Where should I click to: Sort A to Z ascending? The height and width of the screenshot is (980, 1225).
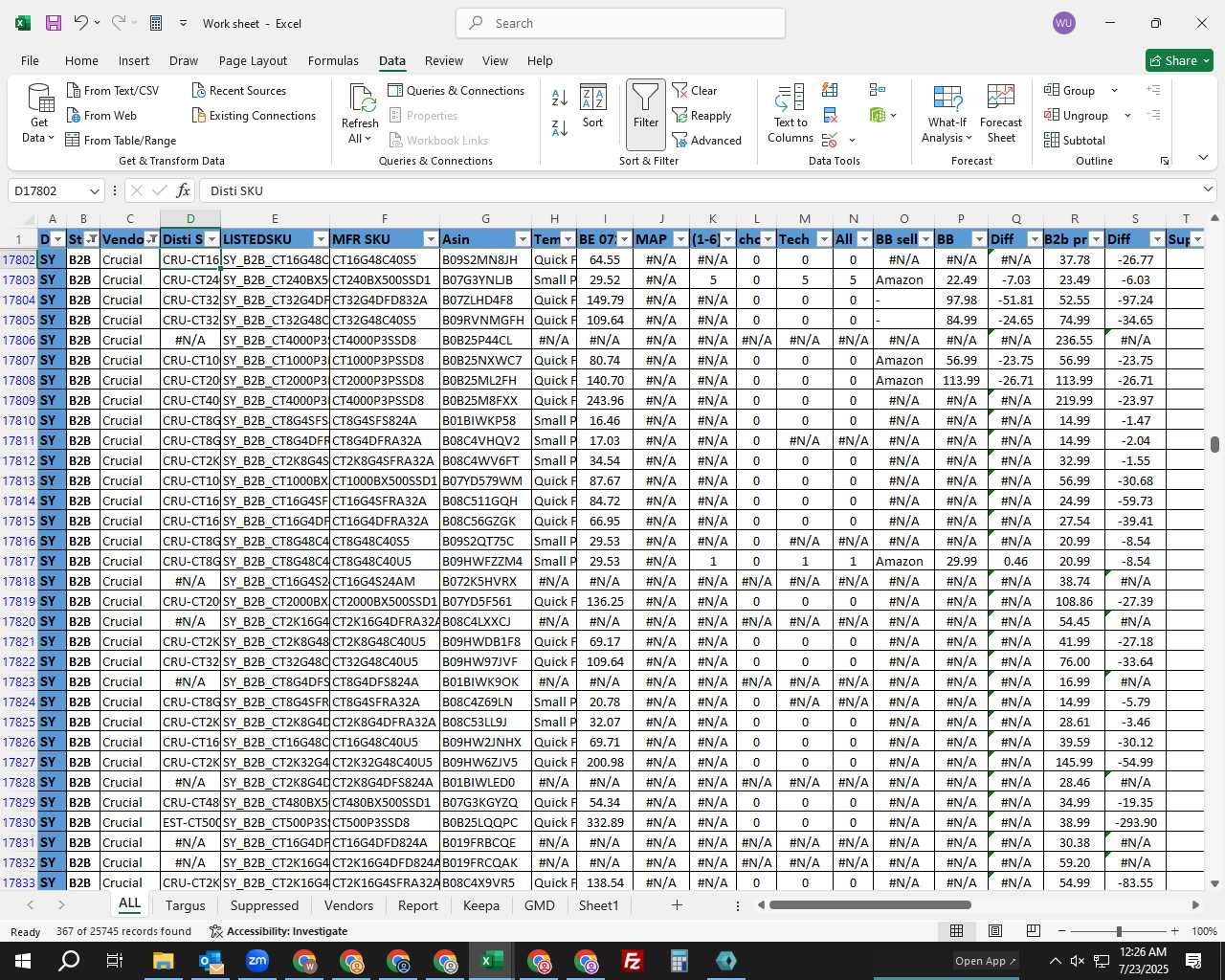click(x=560, y=97)
